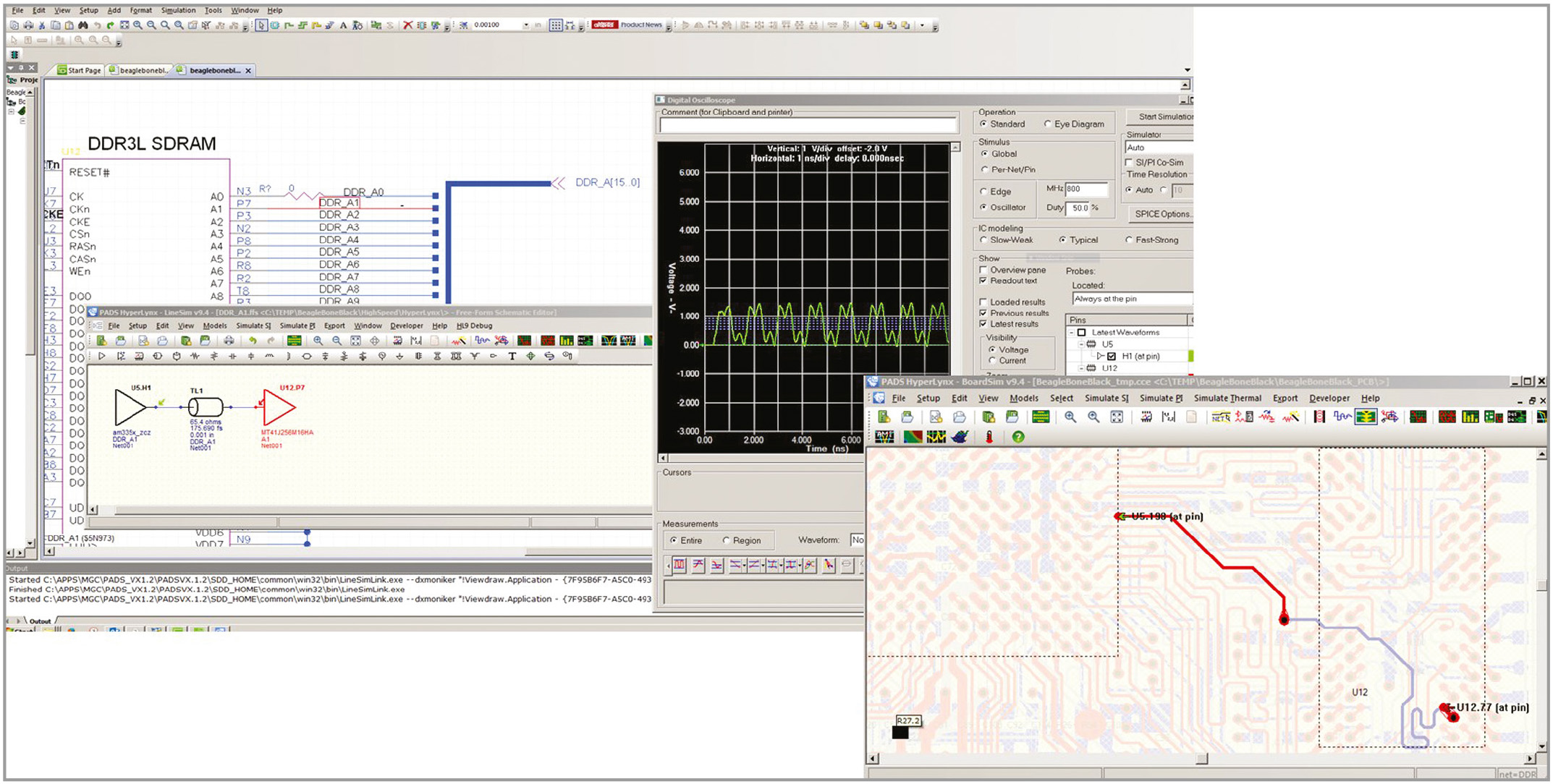Click the green redo arrow in main toolbar

click(x=111, y=25)
